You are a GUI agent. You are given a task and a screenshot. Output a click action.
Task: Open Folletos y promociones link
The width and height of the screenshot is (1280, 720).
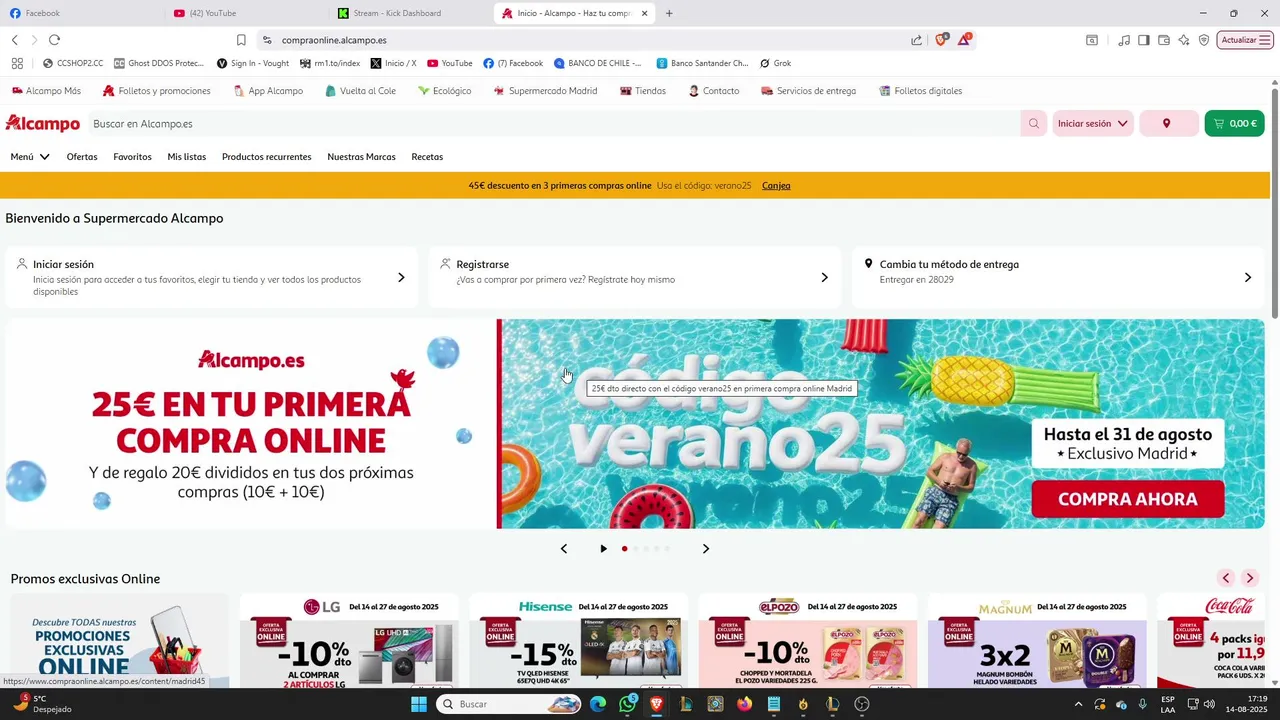(x=157, y=91)
